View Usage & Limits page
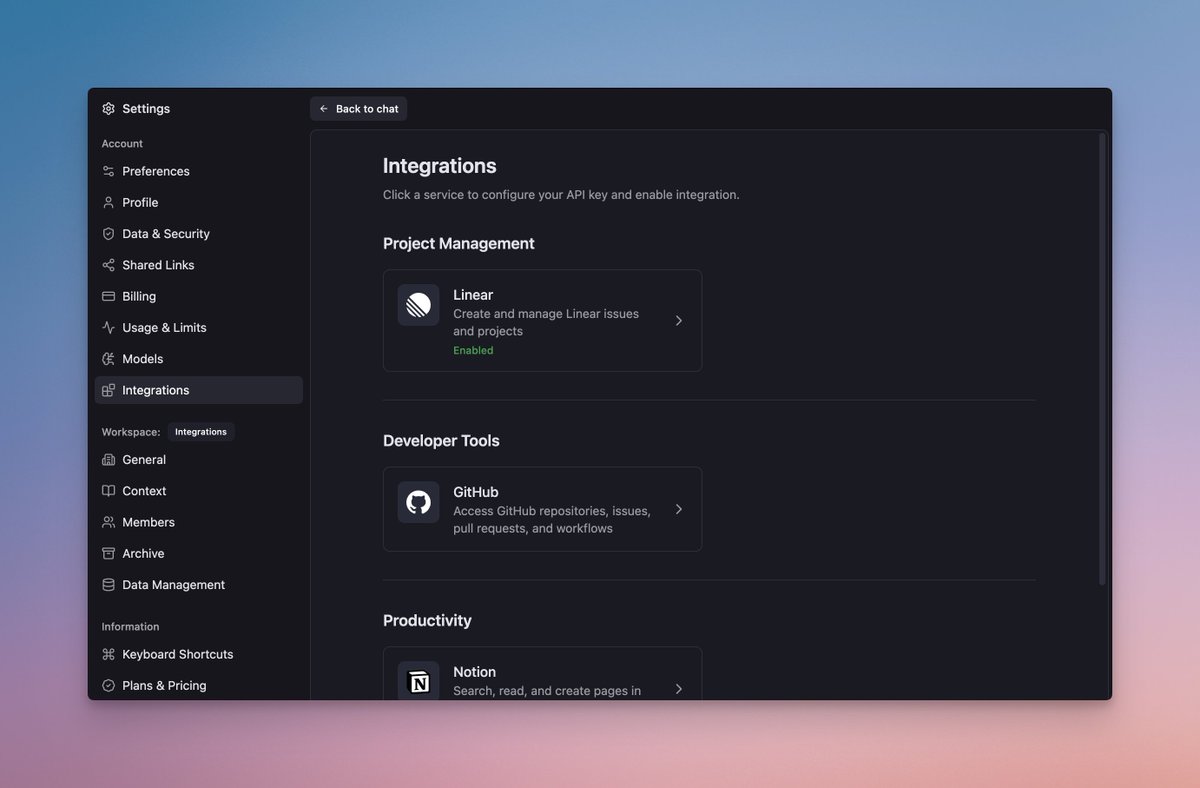The width and height of the screenshot is (1200, 788). (199, 327)
